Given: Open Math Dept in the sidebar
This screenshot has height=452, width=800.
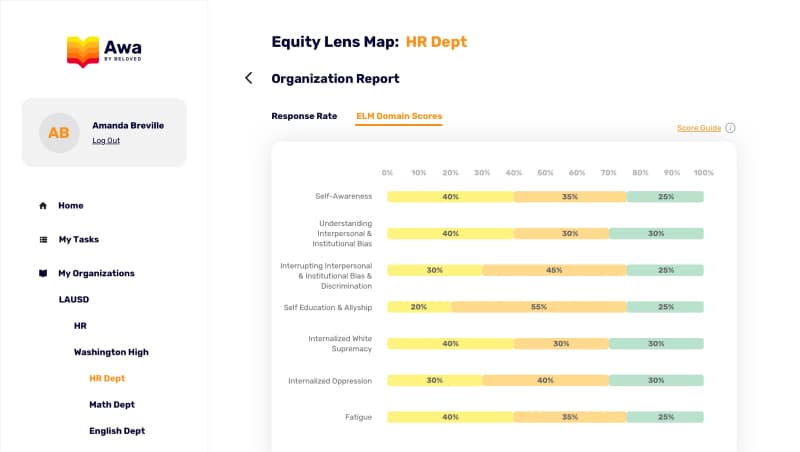Looking at the screenshot, I should (111, 405).
